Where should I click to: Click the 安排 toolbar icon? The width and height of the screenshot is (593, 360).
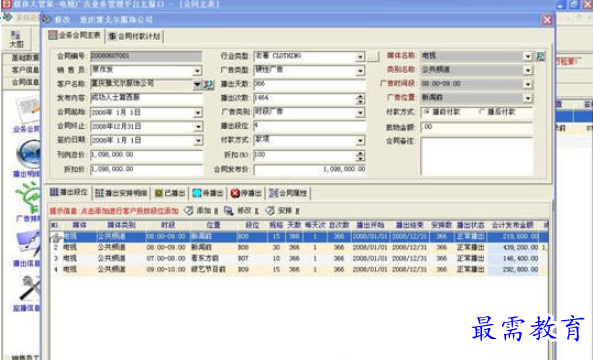pyautogui.click(x=269, y=211)
